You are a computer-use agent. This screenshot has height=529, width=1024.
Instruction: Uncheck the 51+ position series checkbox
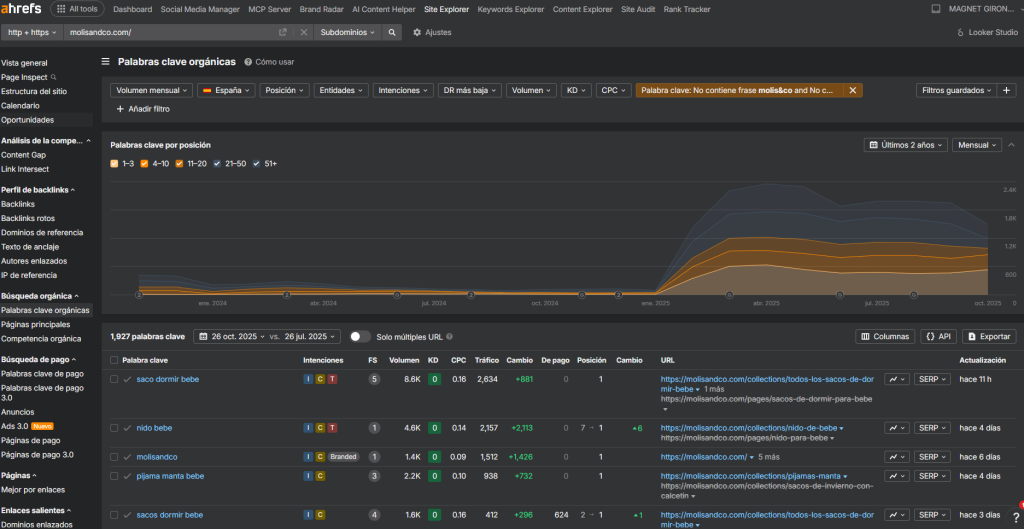point(257,163)
